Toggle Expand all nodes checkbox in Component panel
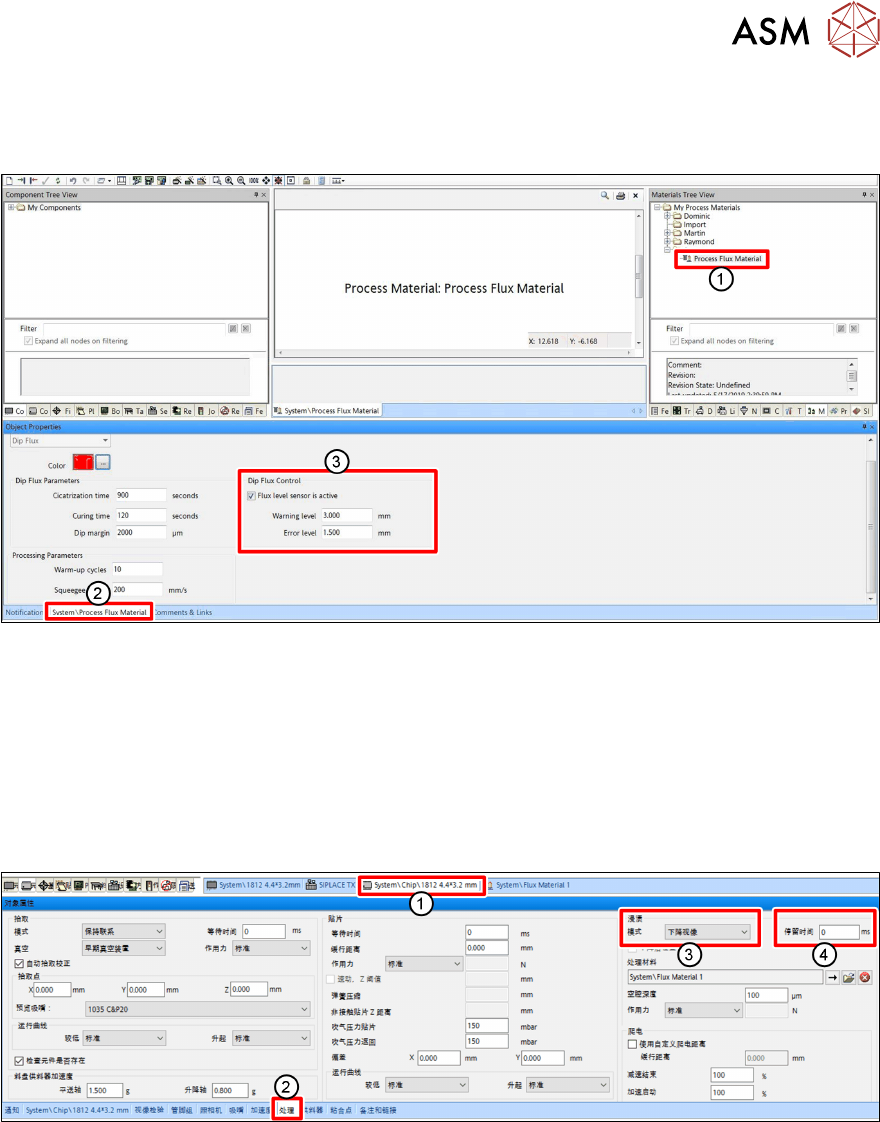The image size is (880, 1122). coord(29,341)
